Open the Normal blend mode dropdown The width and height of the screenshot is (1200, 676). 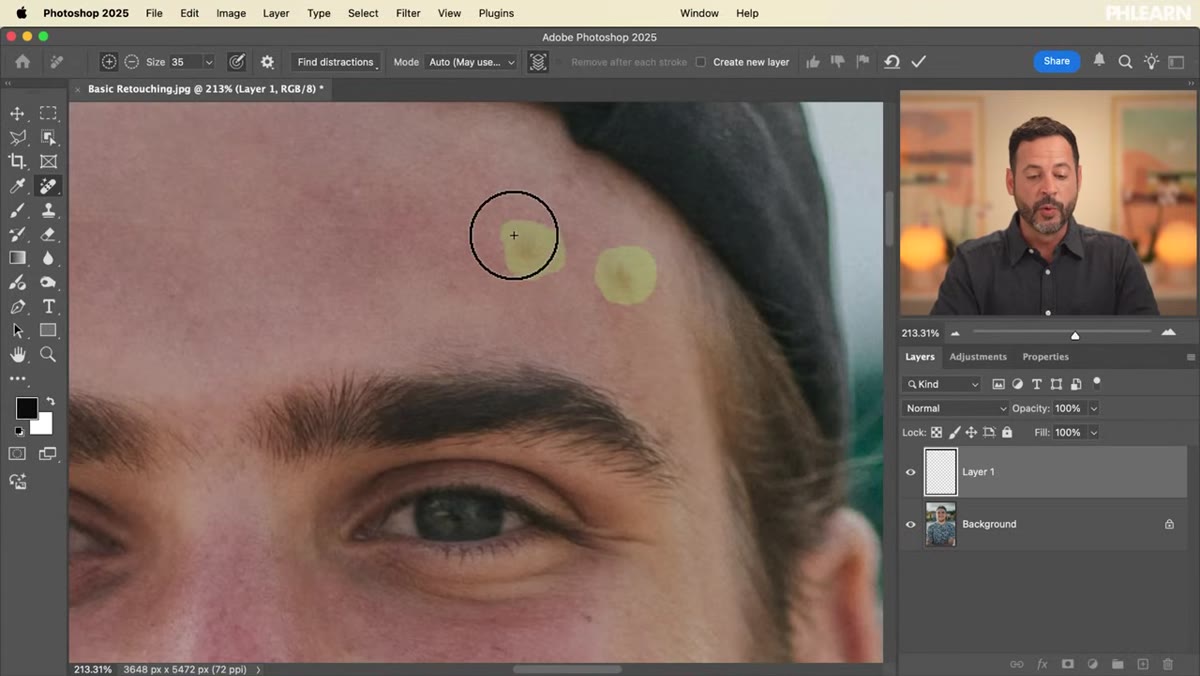pos(956,408)
